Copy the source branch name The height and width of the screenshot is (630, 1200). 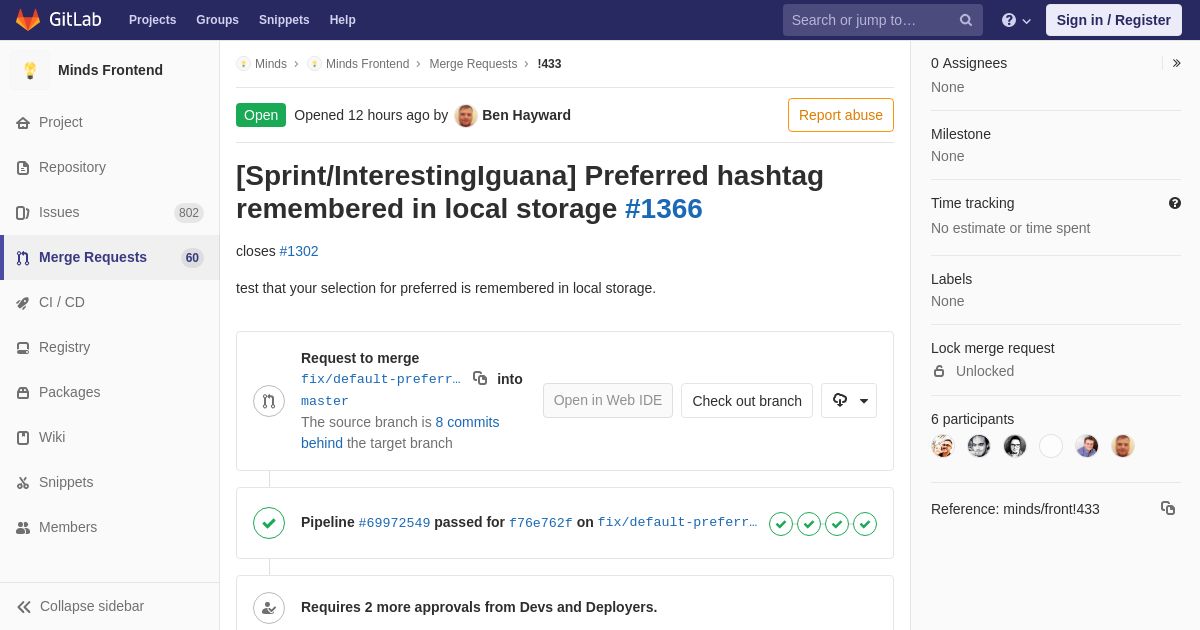pos(480,378)
